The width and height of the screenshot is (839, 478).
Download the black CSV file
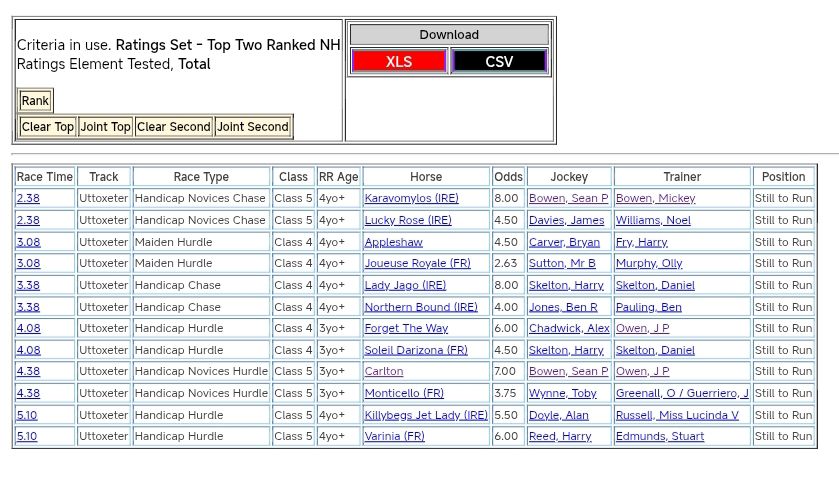(x=499, y=62)
